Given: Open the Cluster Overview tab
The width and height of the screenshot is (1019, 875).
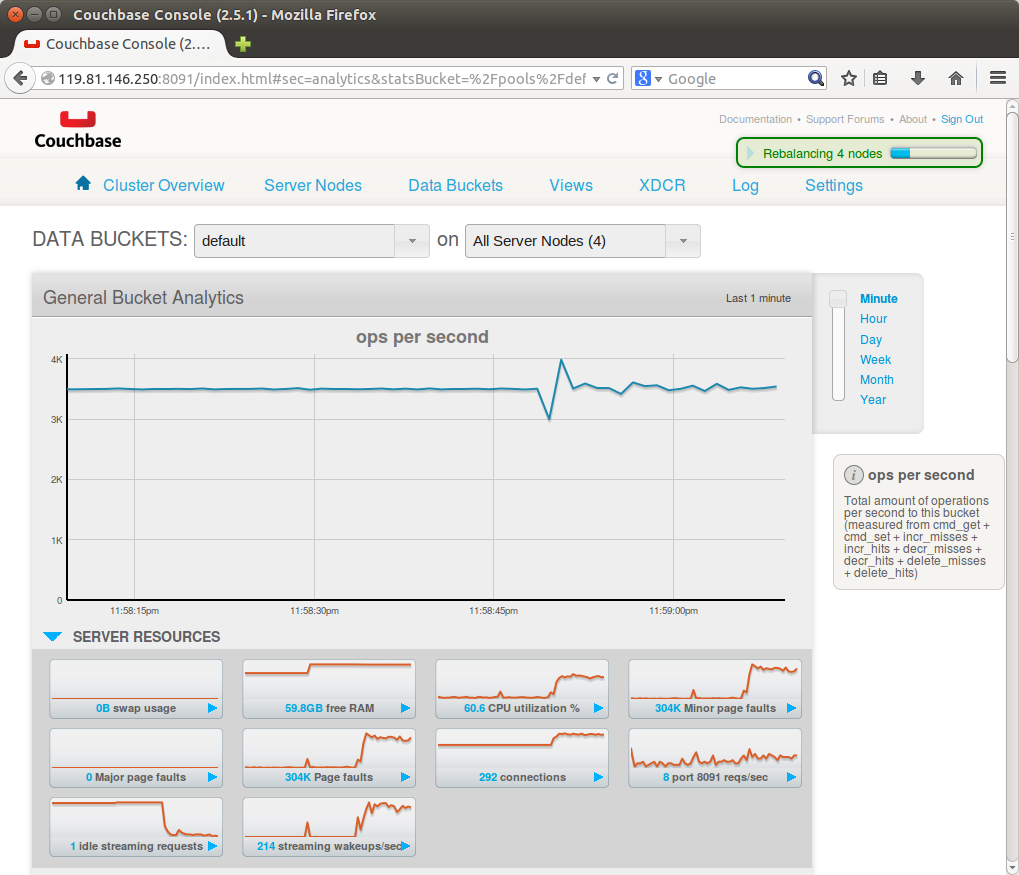Looking at the screenshot, I should [x=163, y=185].
